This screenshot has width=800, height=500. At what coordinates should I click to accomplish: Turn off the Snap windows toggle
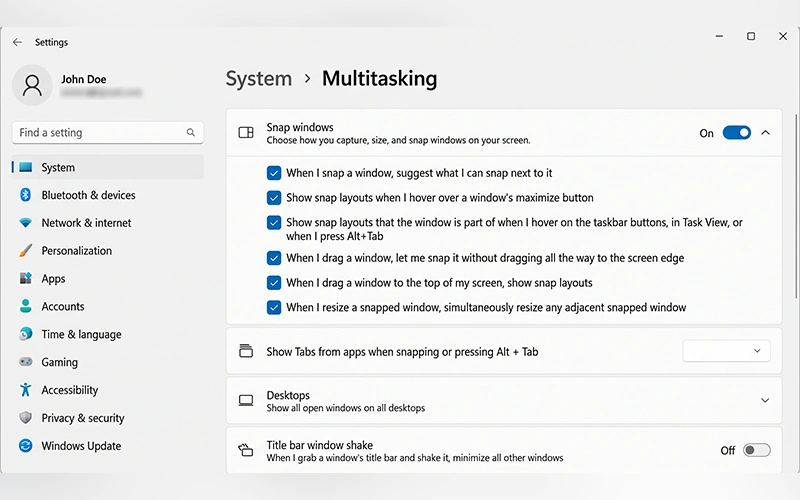tap(737, 133)
